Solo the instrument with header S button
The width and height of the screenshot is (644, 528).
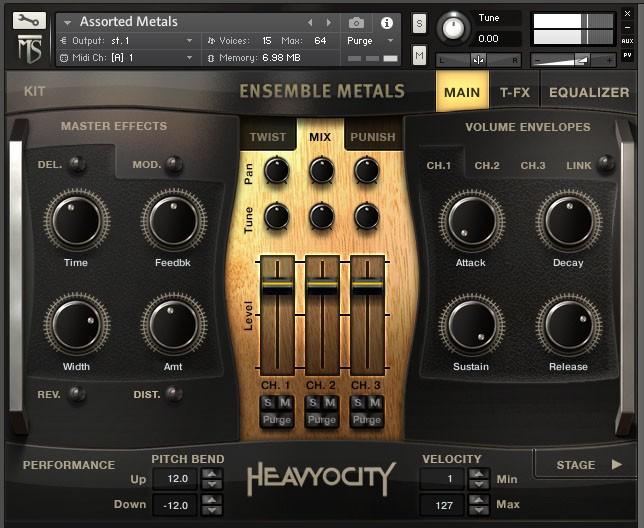pos(419,23)
